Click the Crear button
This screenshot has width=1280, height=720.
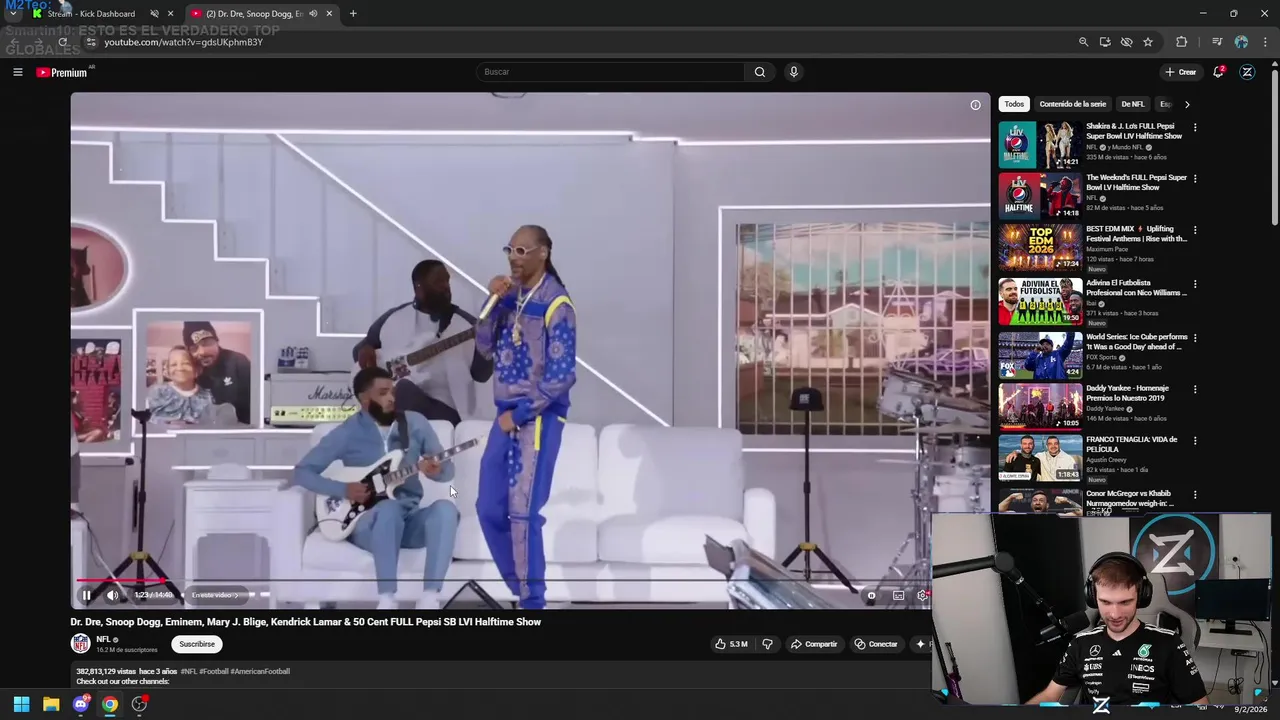click(1180, 72)
